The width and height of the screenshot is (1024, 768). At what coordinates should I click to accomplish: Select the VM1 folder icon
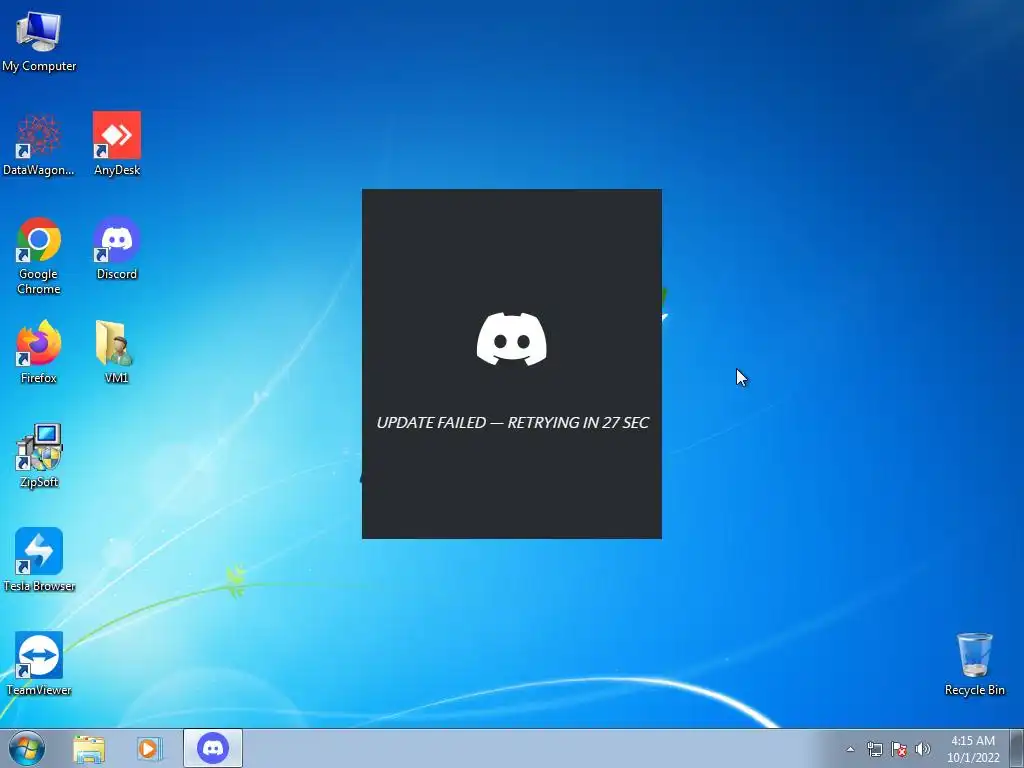(x=116, y=353)
